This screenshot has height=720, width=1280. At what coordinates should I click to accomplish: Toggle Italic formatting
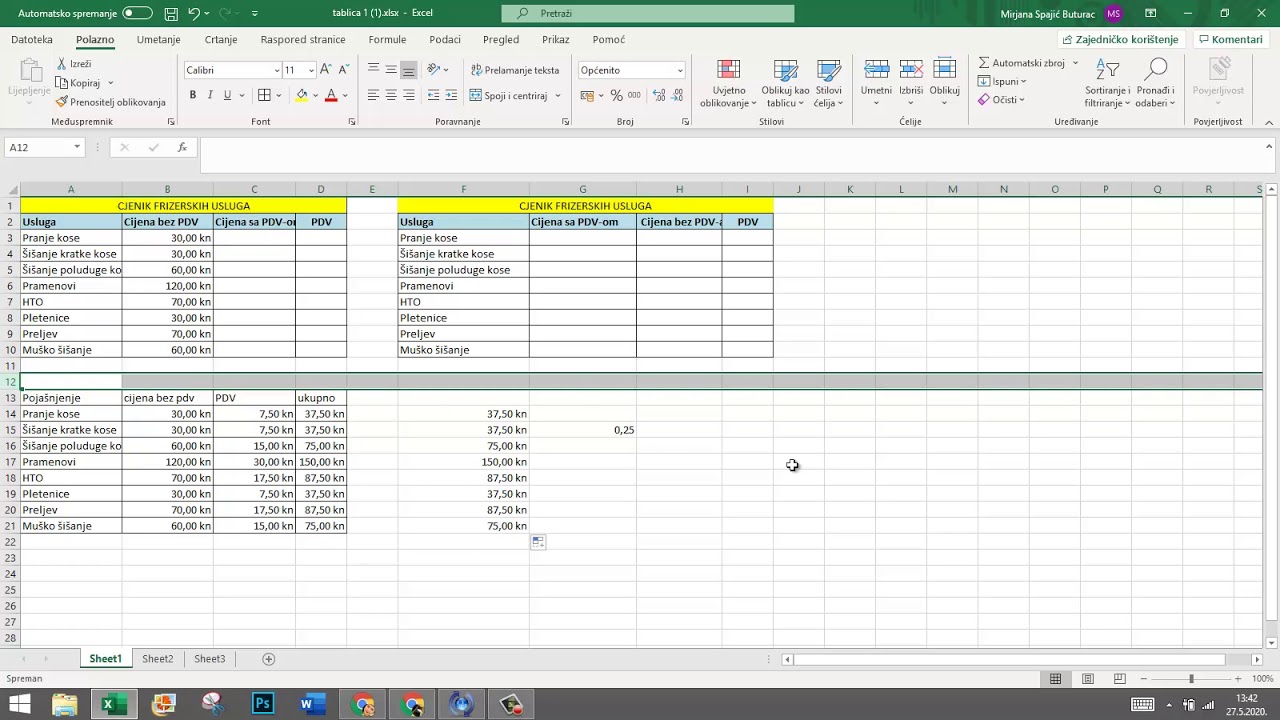pyautogui.click(x=210, y=95)
